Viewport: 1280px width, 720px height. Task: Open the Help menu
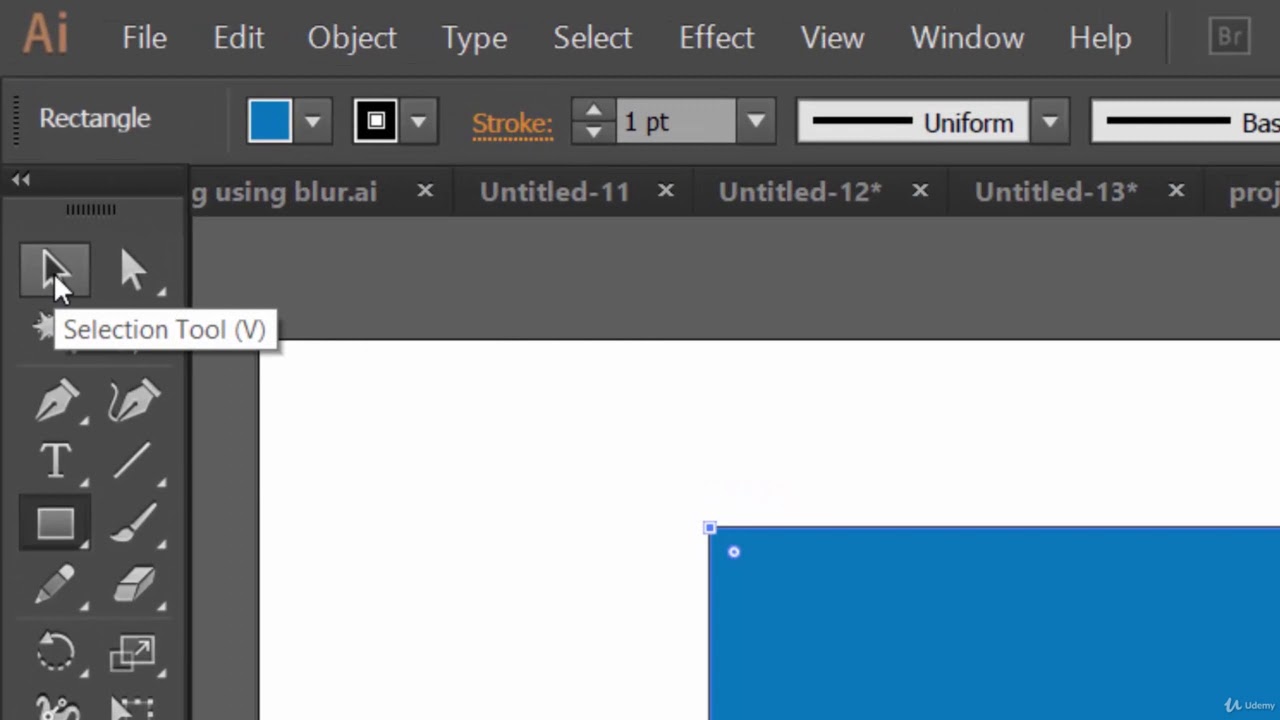[x=1100, y=38]
